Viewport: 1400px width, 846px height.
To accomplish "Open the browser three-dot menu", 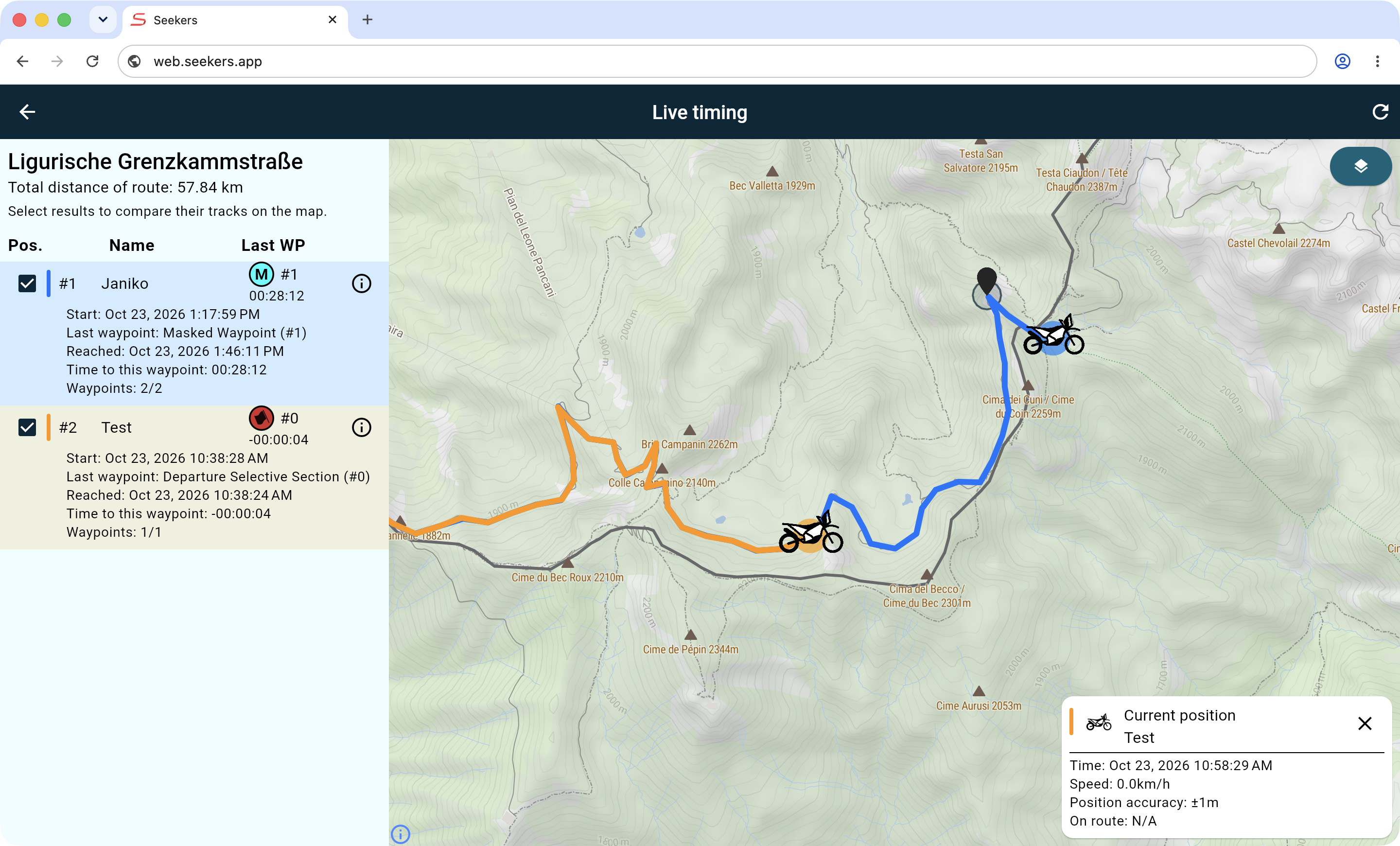I will click(1377, 61).
